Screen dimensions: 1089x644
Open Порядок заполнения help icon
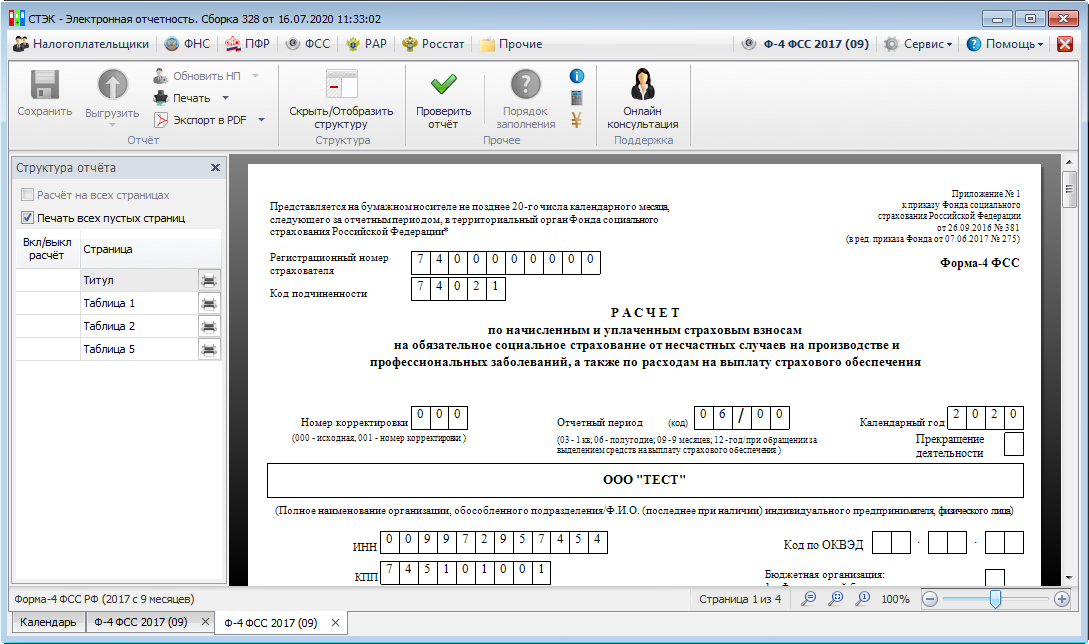coord(526,85)
